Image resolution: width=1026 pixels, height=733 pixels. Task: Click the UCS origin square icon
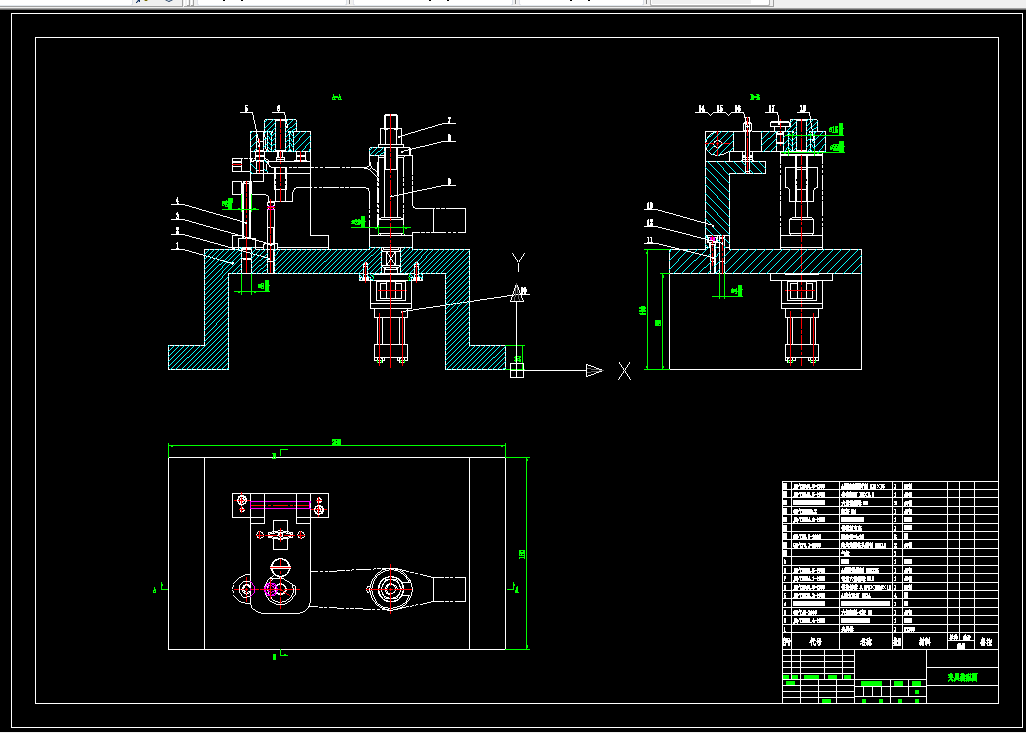pyautogui.click(x=517, y=371)
